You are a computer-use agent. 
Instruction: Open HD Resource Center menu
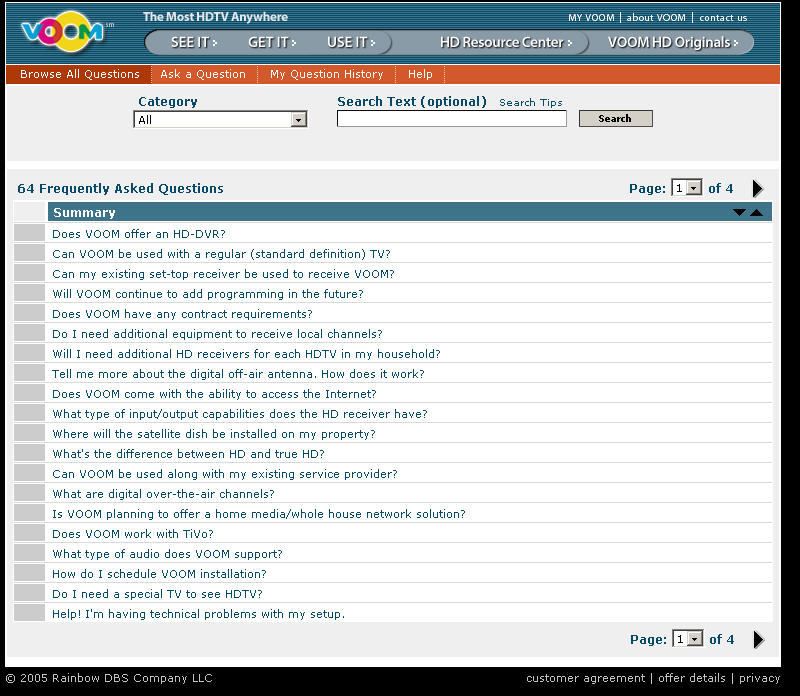(x=506, y=42)
